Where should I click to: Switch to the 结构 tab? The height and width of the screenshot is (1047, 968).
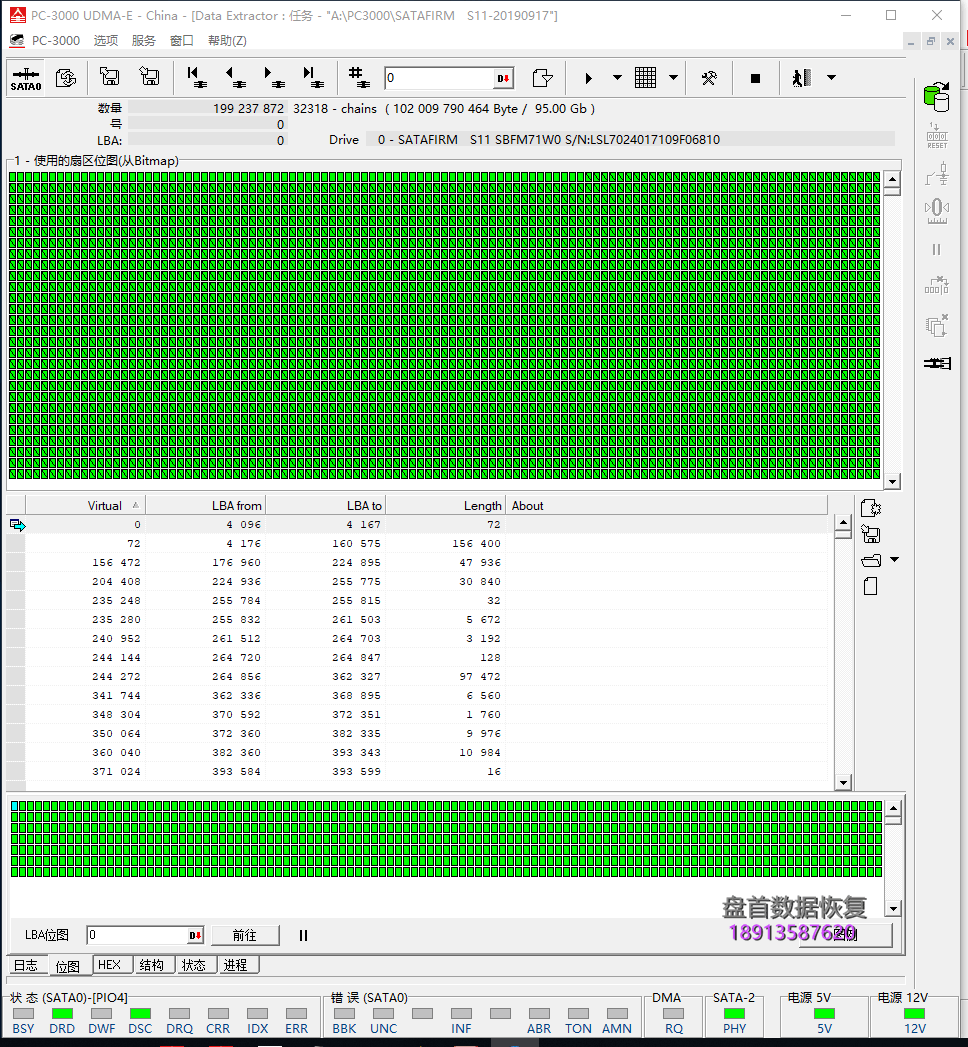[152, 965]
